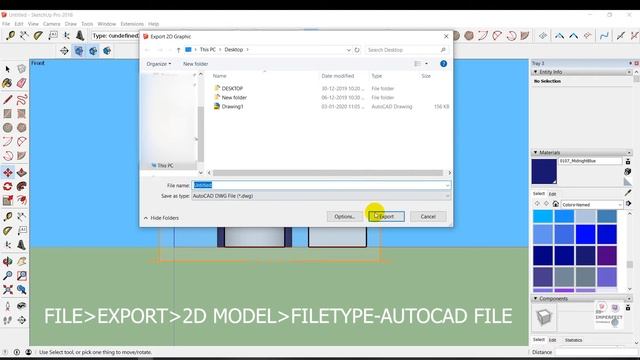The width and height of the screenshot is (640, 360).
Task: Open export Options button
Action: coord(345,216)
